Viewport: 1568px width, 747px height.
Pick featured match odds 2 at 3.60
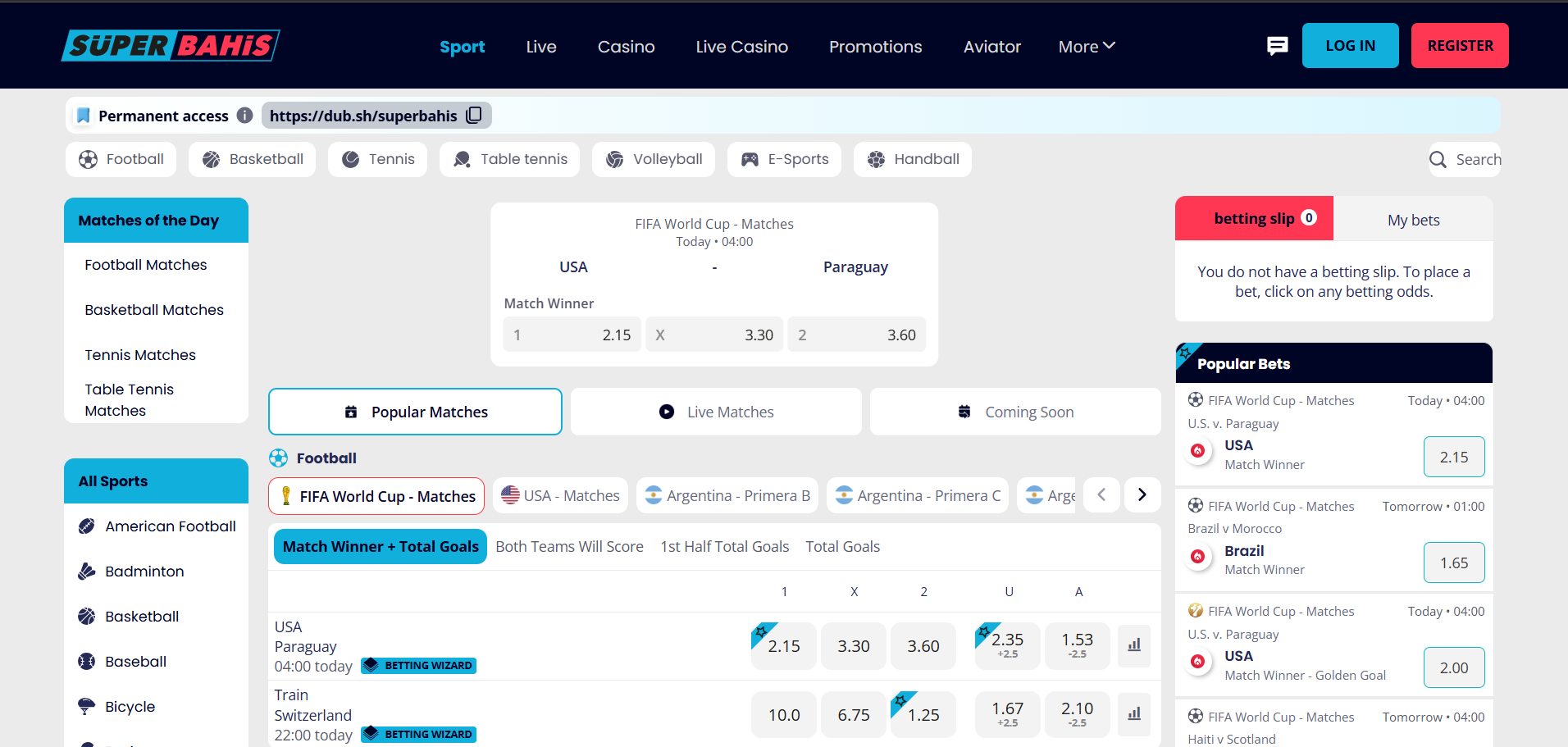pos(857,335)
